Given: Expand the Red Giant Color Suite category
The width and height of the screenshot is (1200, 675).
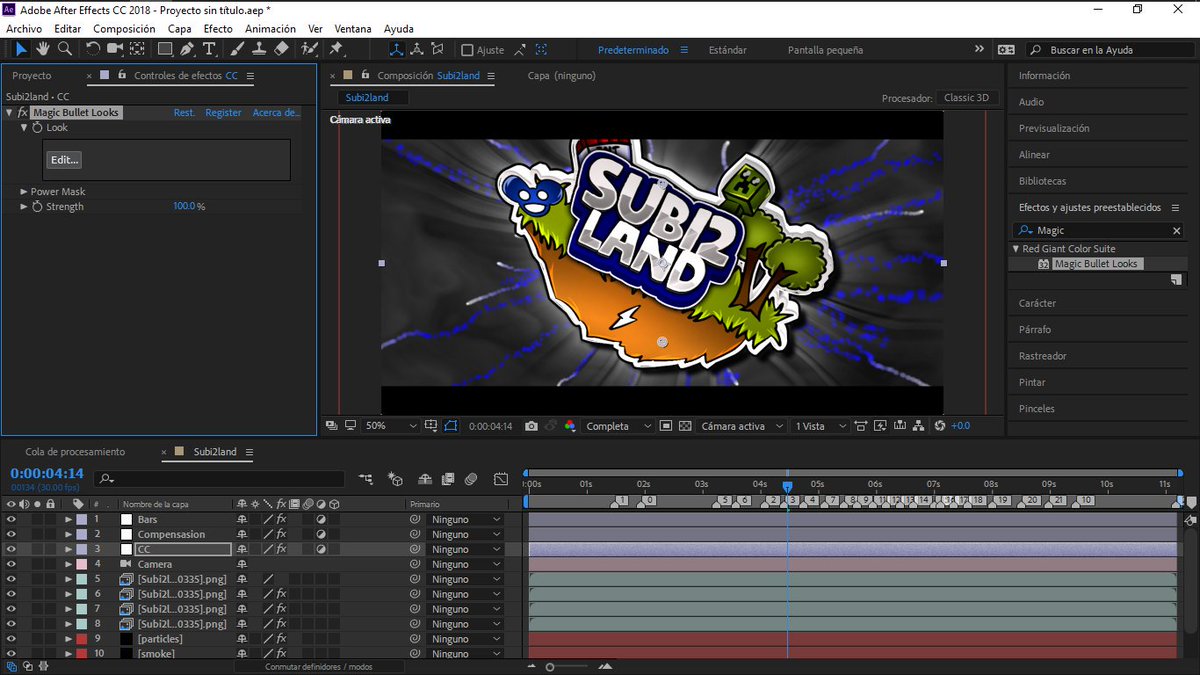Looking at the screenshot, I should [x=1016, y=249].
